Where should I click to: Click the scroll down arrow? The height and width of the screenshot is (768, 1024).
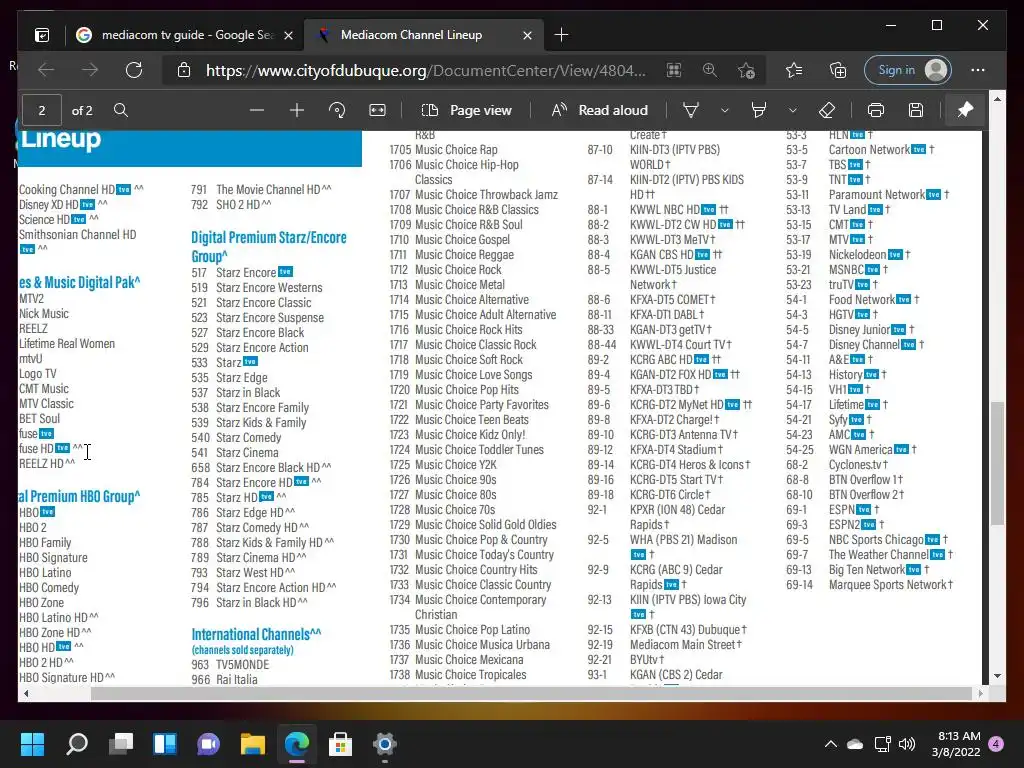point(997,676)
